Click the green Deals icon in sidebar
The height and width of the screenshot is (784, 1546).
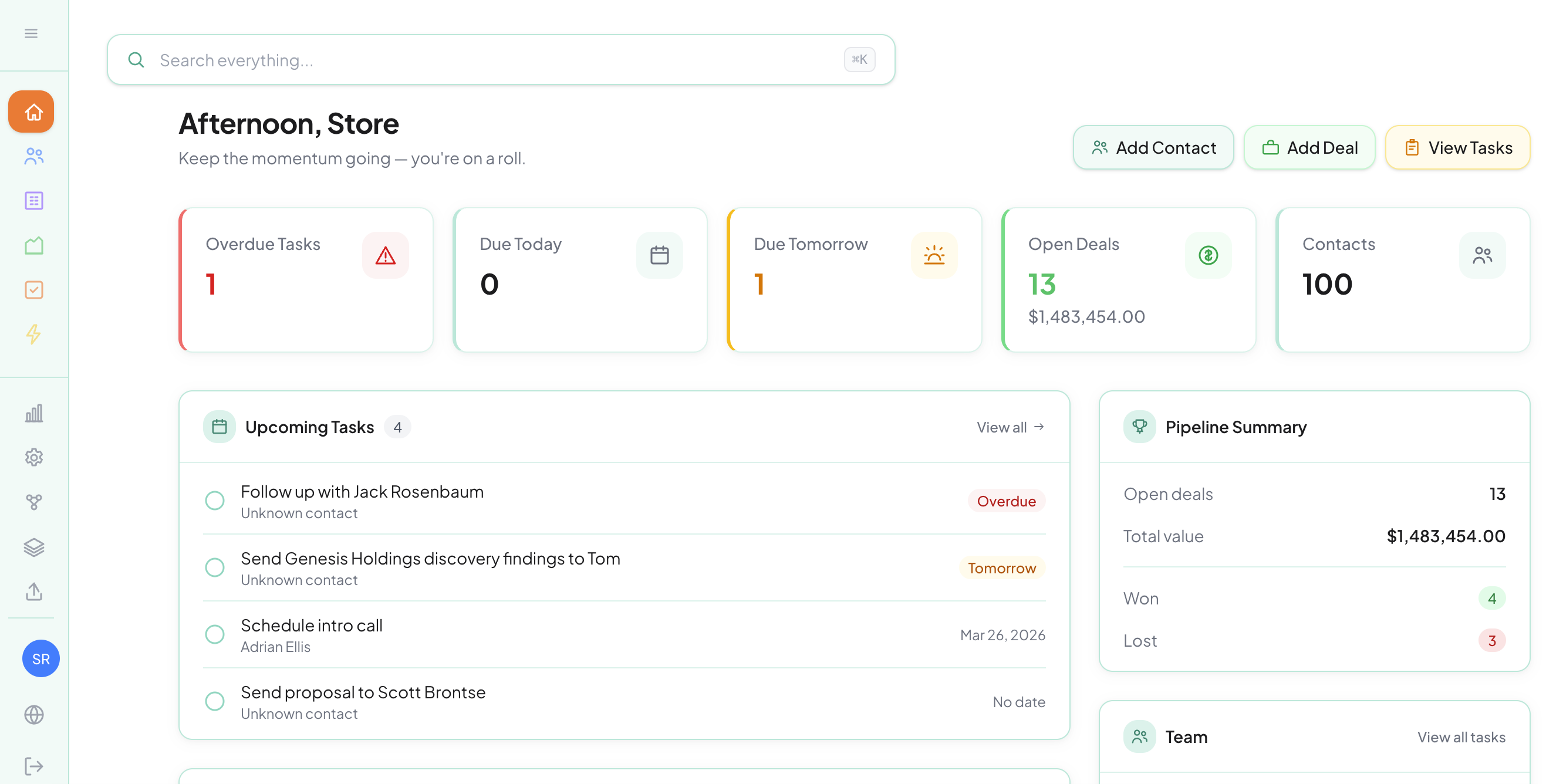33,245
